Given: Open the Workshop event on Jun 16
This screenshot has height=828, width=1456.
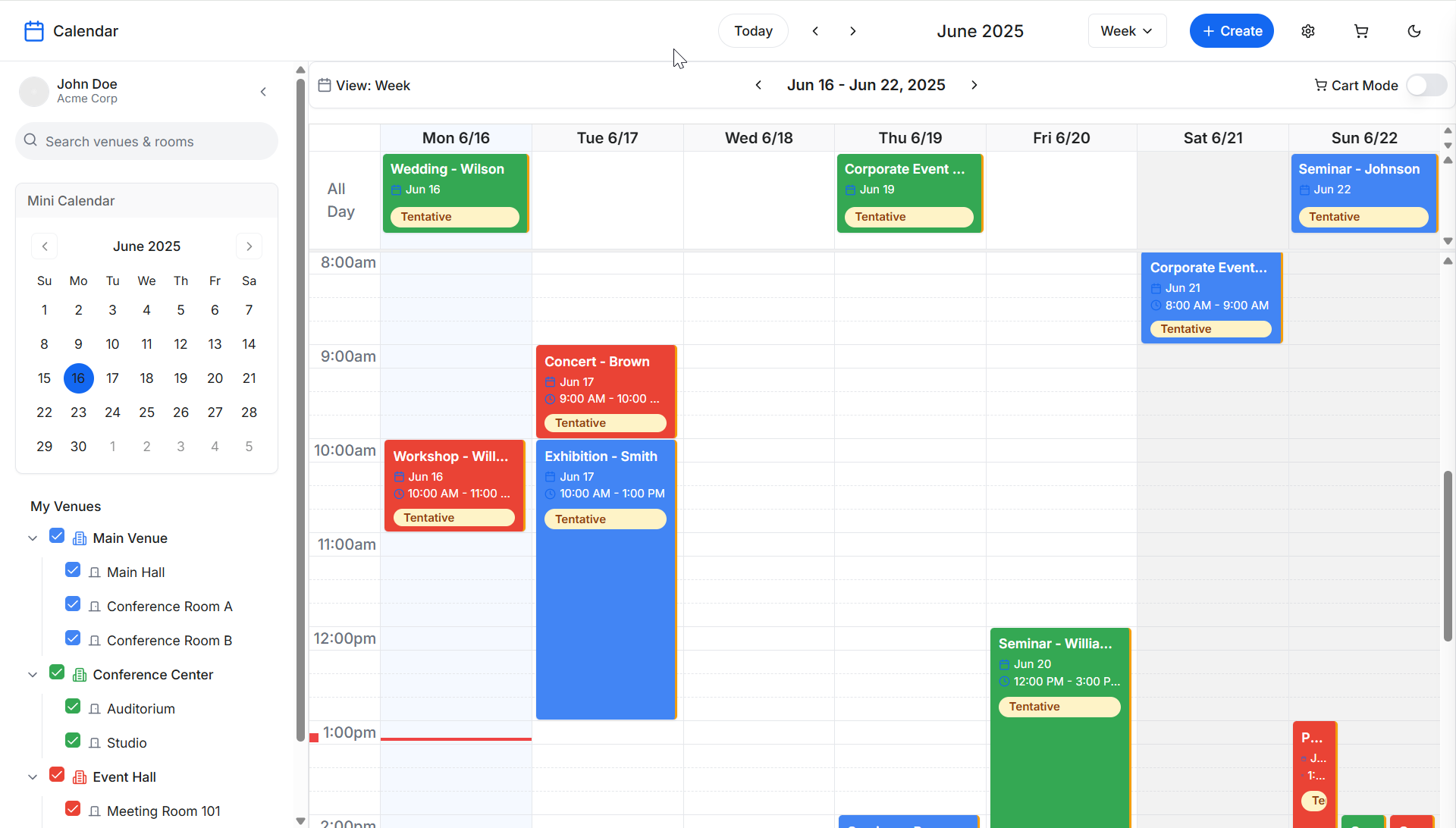Looking at the screenshot, I should (x=455, y=486).
